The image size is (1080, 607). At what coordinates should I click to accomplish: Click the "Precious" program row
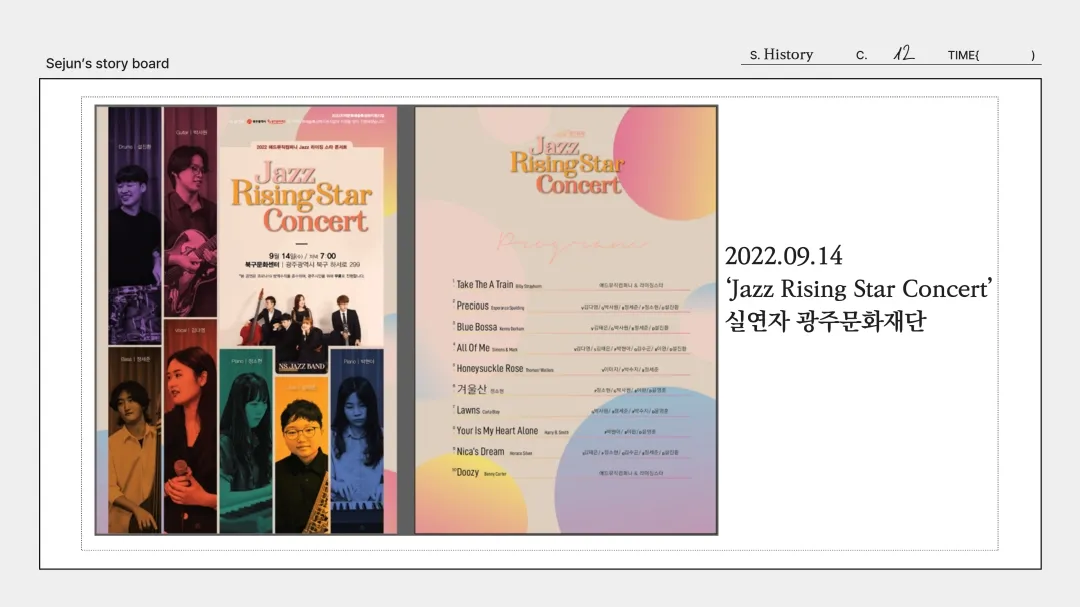(572, 306)
